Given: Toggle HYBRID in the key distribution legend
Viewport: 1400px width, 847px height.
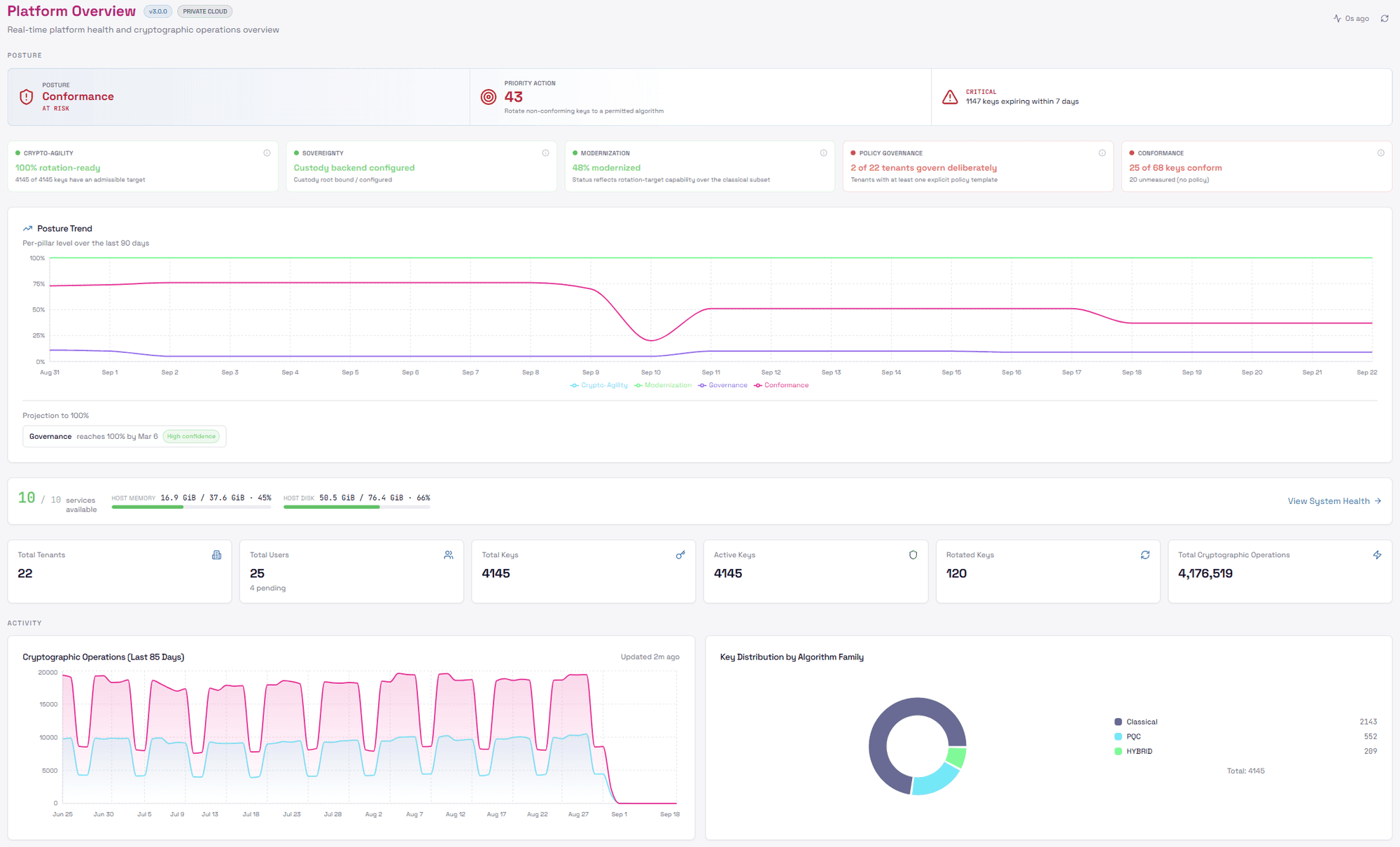Looking at the screenshot, I should [x=1133, y=751].
